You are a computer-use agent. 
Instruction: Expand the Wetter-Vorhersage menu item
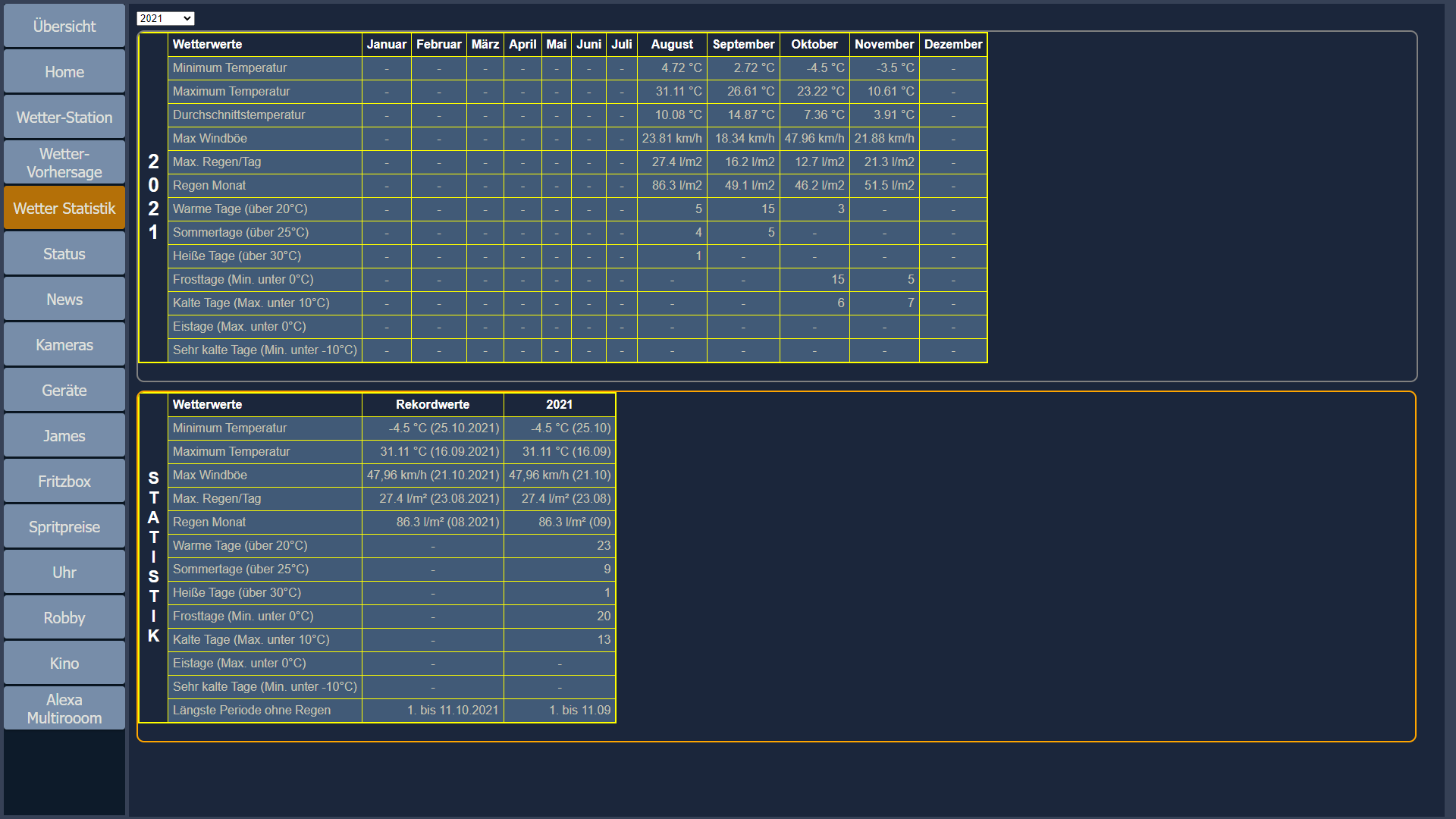pos(65,163)
